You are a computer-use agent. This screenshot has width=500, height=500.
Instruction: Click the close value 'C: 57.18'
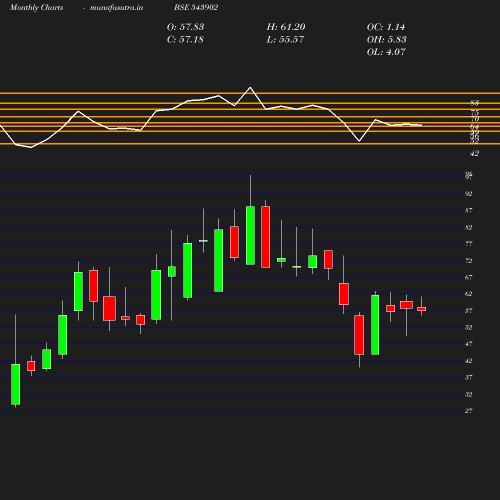pos(185,40)
